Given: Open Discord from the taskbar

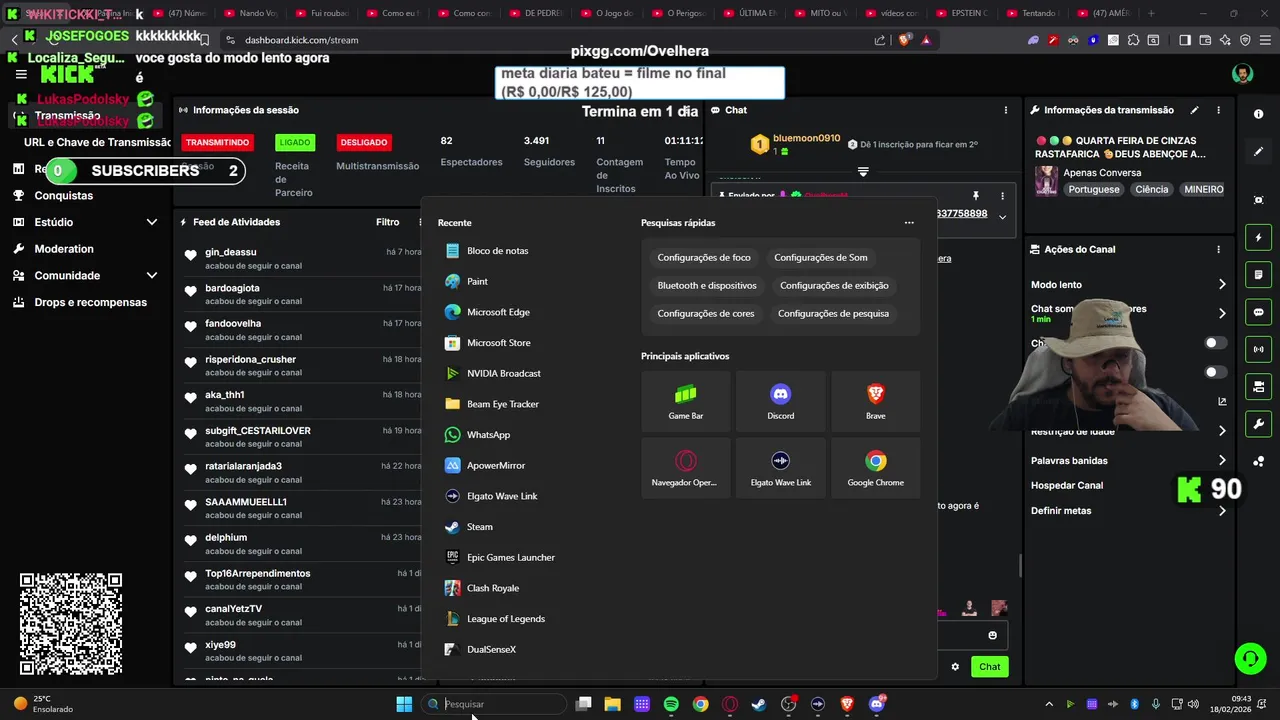Looking at the screenshot, I should click(x=877, y=704).
